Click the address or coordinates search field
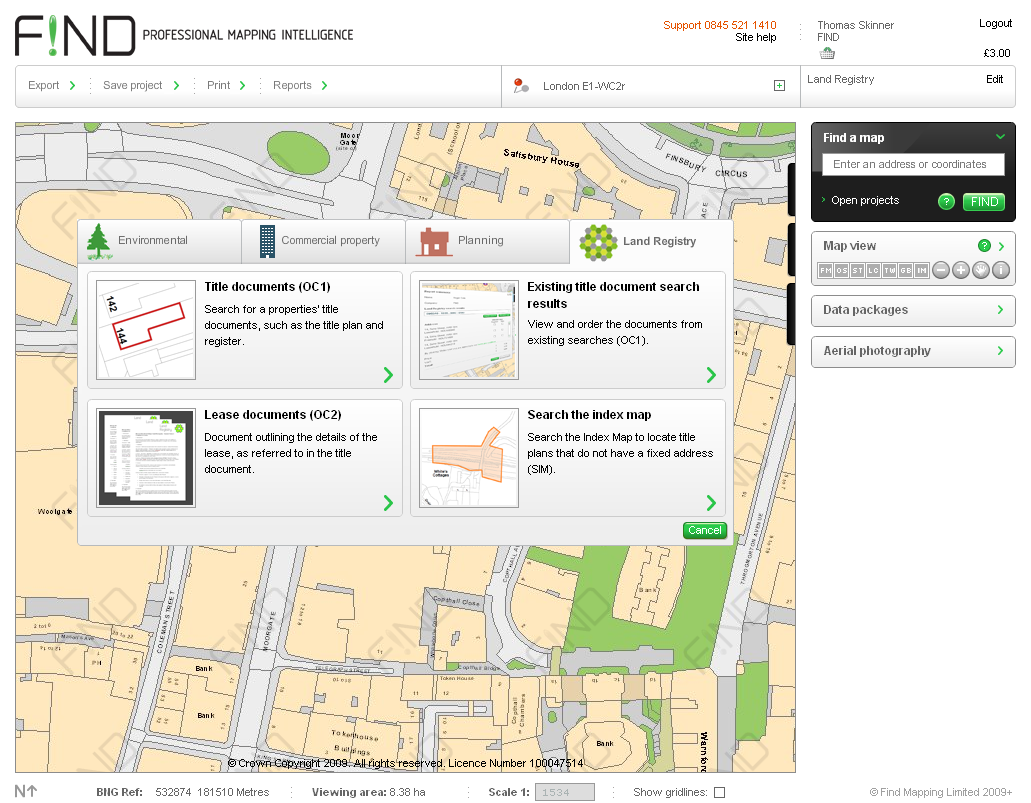The image size is (1031, 803). [x=912, y=164]
